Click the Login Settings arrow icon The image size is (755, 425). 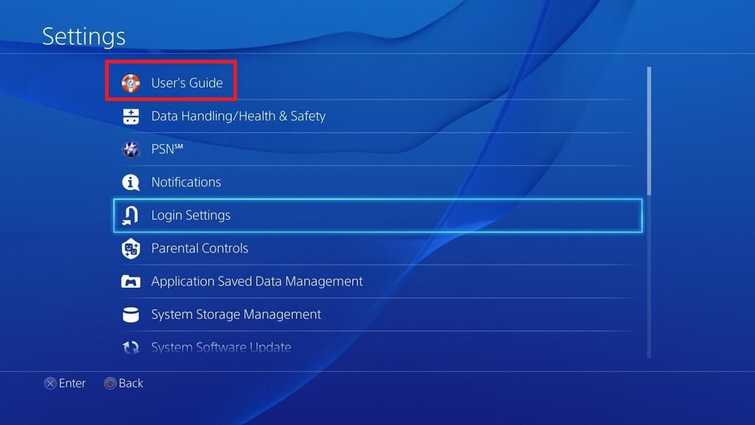tap(130, 215)
